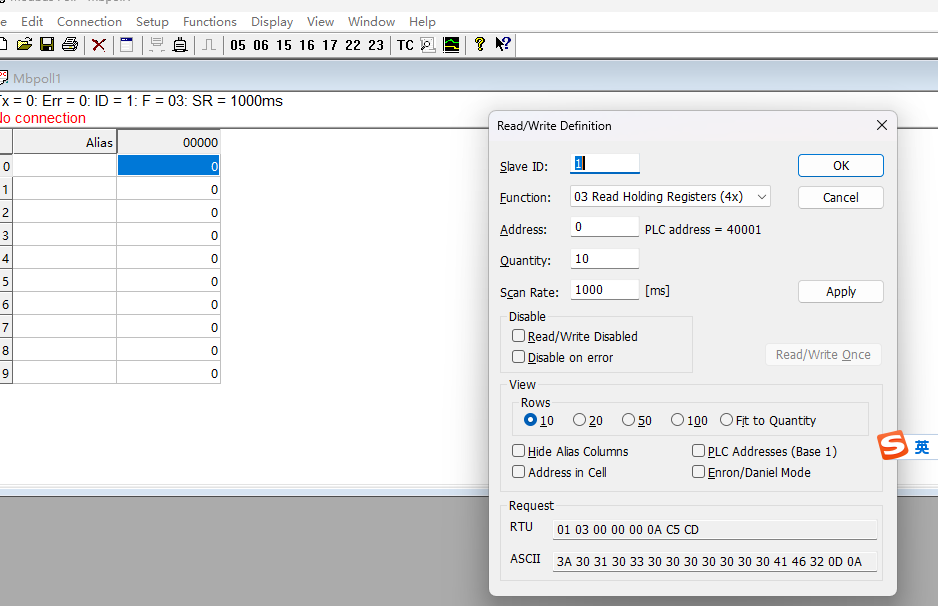
Task: Click function 05 toolbar button
Action: click(x=238, y=45)
